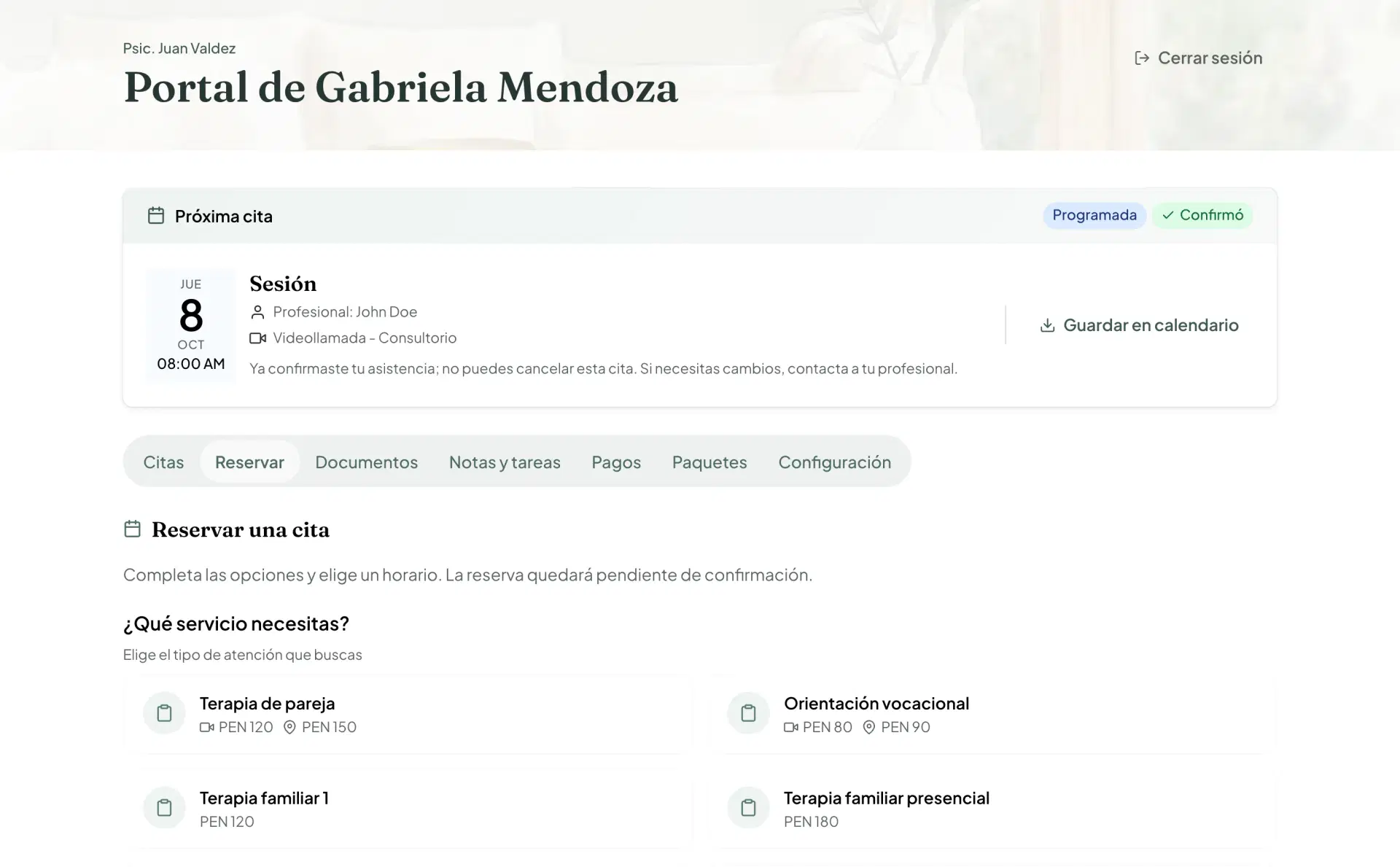Switch to the Documentos tab

[366, 462]
